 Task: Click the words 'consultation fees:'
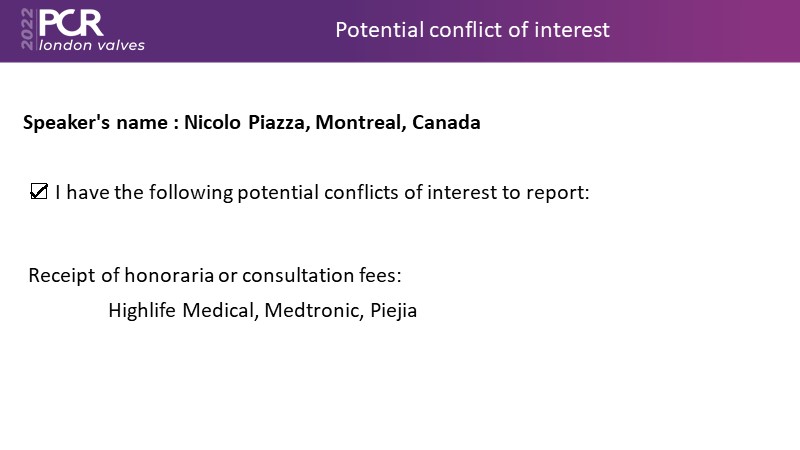[321, 276]
